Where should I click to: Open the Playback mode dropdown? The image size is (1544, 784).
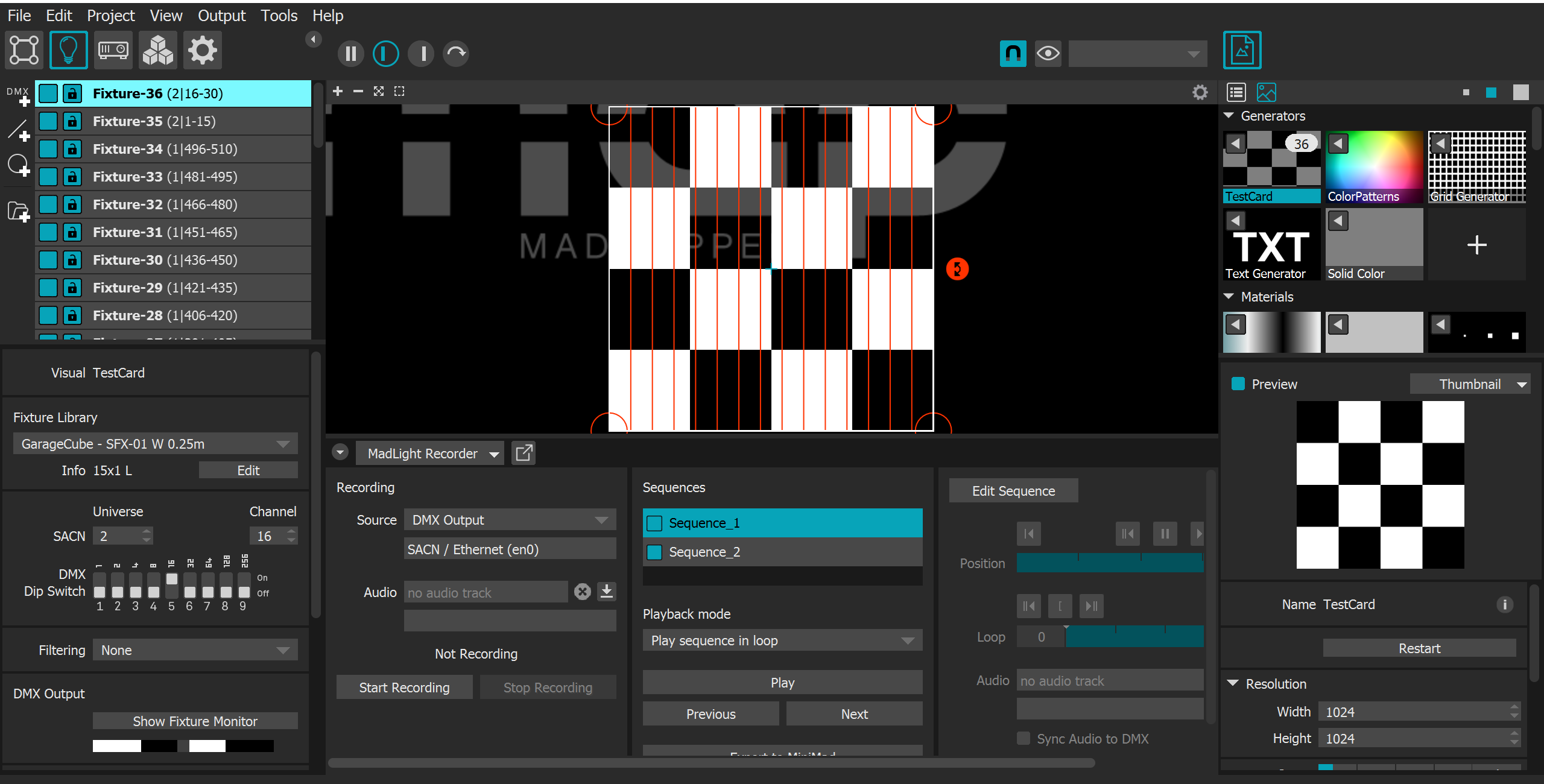point(782,640)
